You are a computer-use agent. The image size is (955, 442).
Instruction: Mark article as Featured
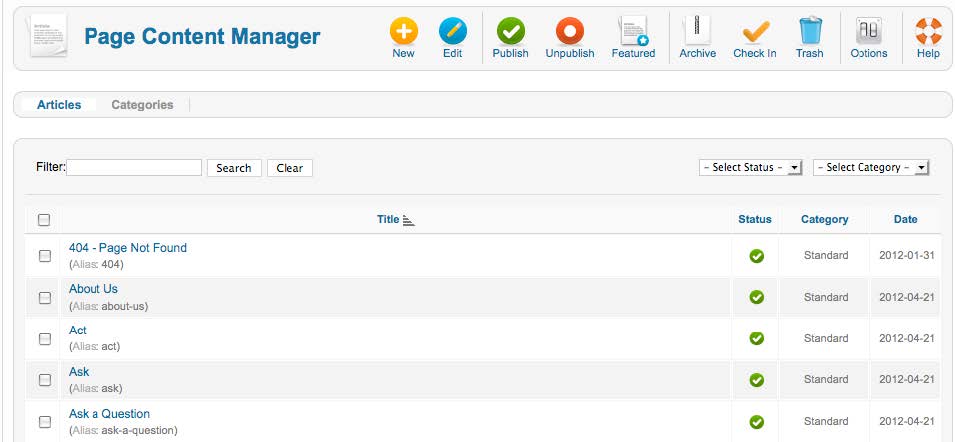(x=633, y=32)
